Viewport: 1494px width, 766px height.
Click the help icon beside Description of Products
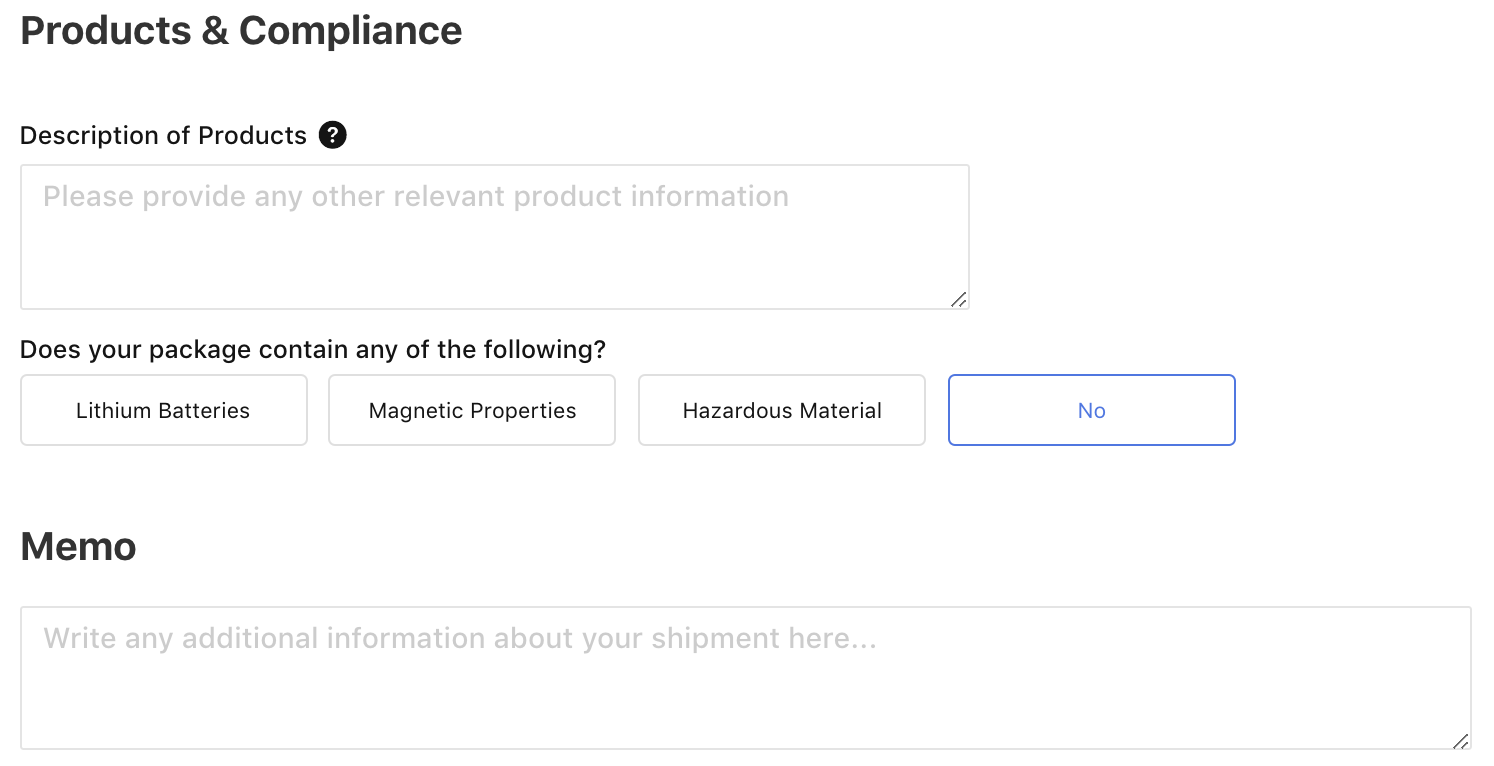click(333, 135)
